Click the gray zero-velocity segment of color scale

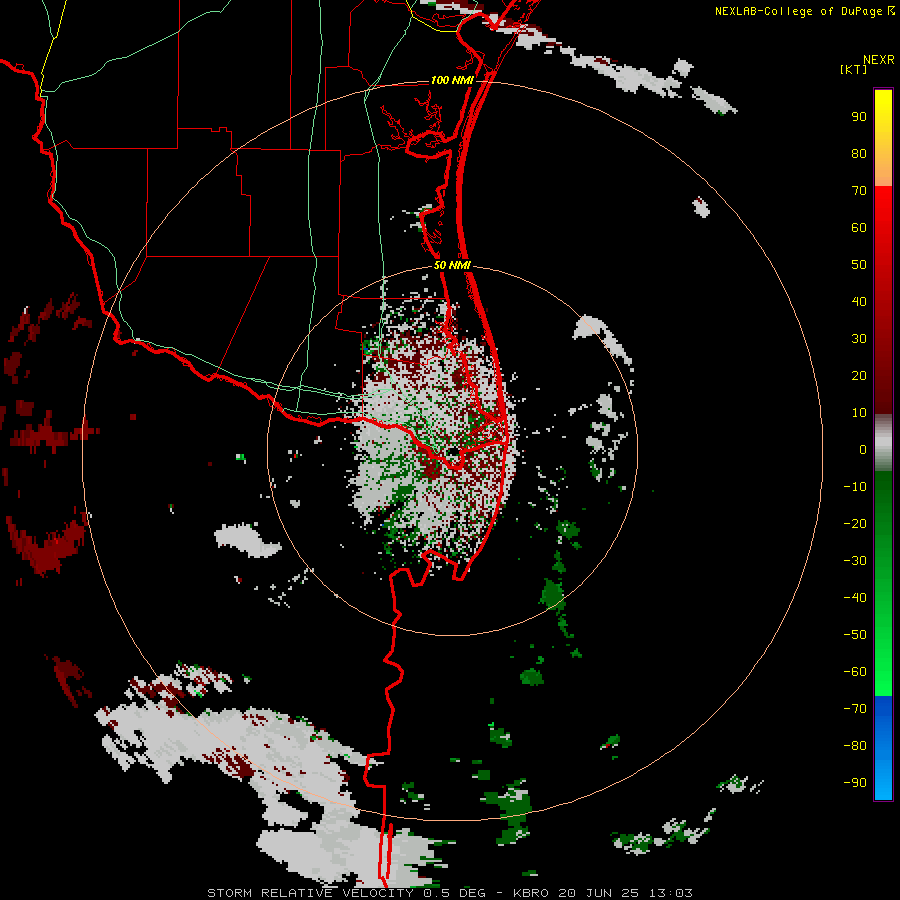click(x=883, y=443)
